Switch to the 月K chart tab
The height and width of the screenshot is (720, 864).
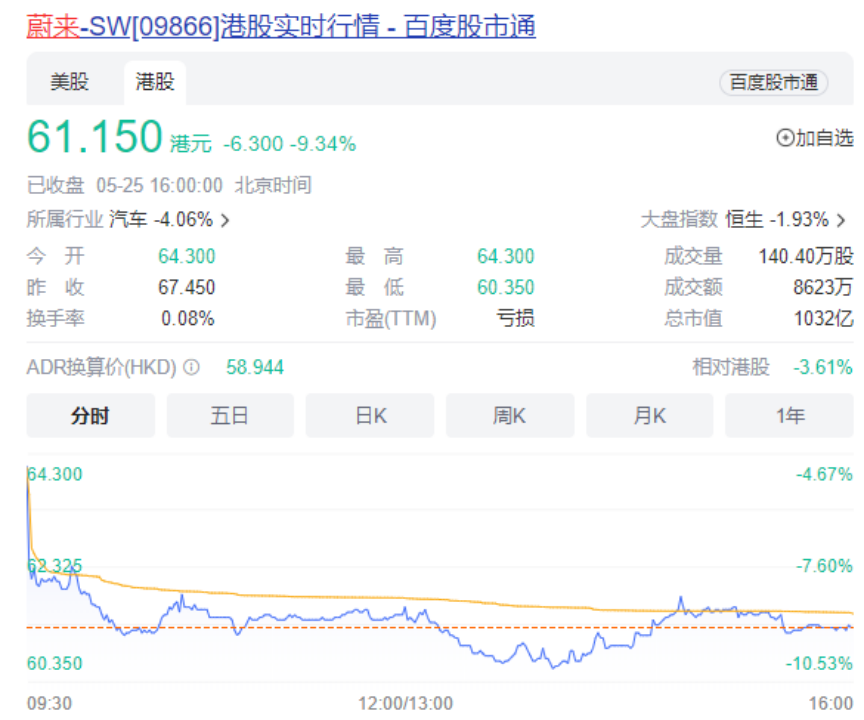(x=650, y=415)
